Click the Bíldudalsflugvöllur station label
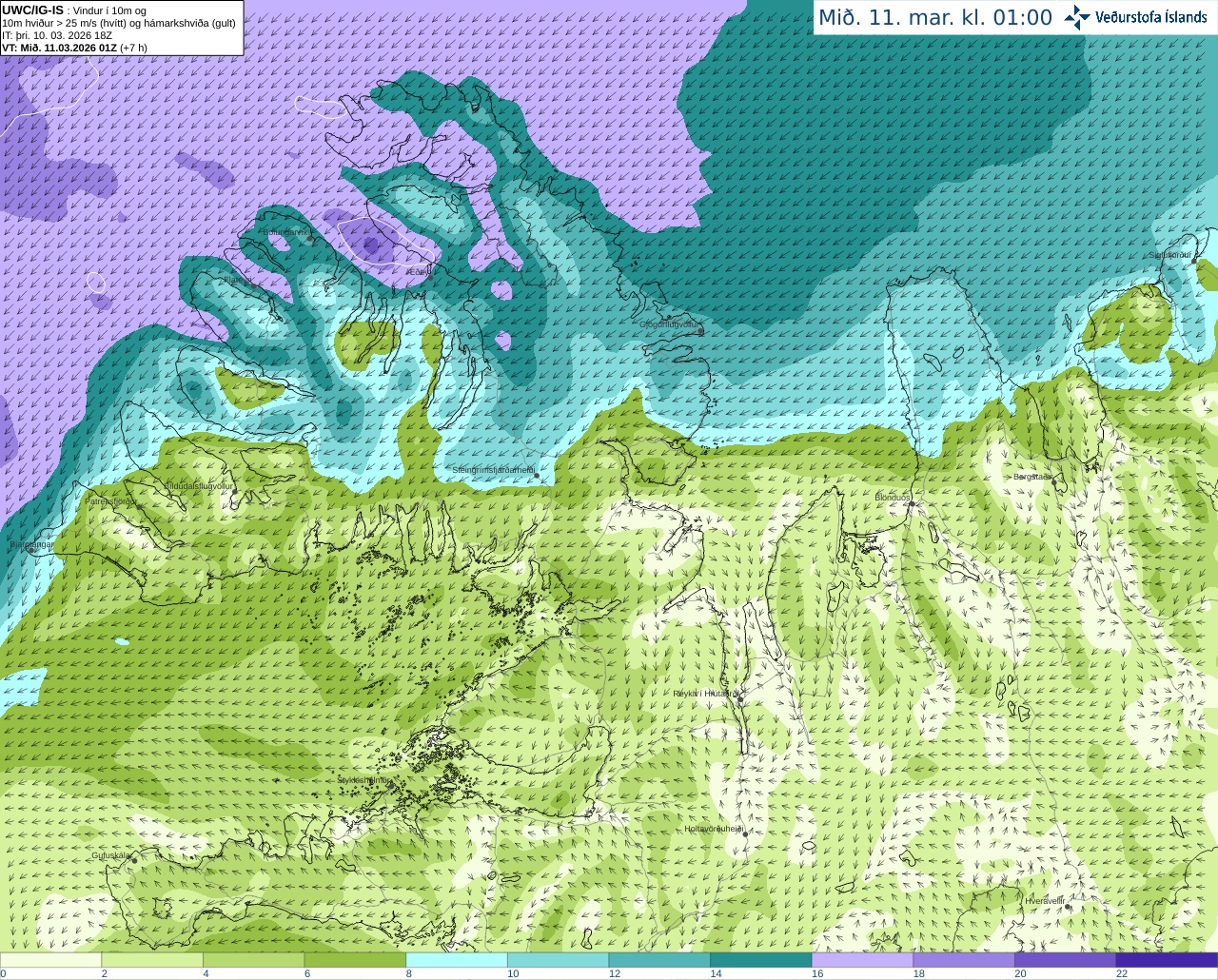 click(199, 485)
